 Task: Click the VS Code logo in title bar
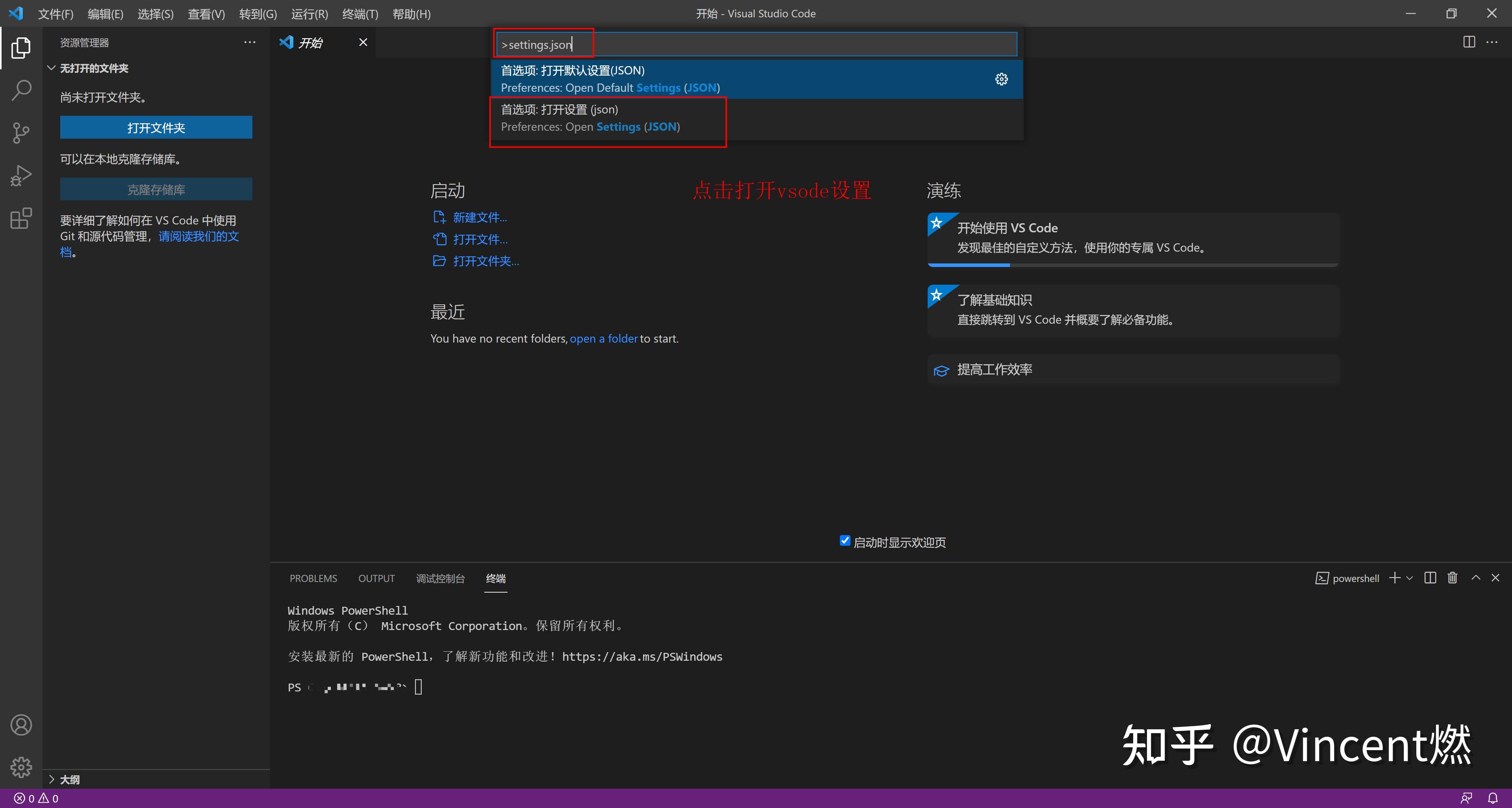pos(17,13)
